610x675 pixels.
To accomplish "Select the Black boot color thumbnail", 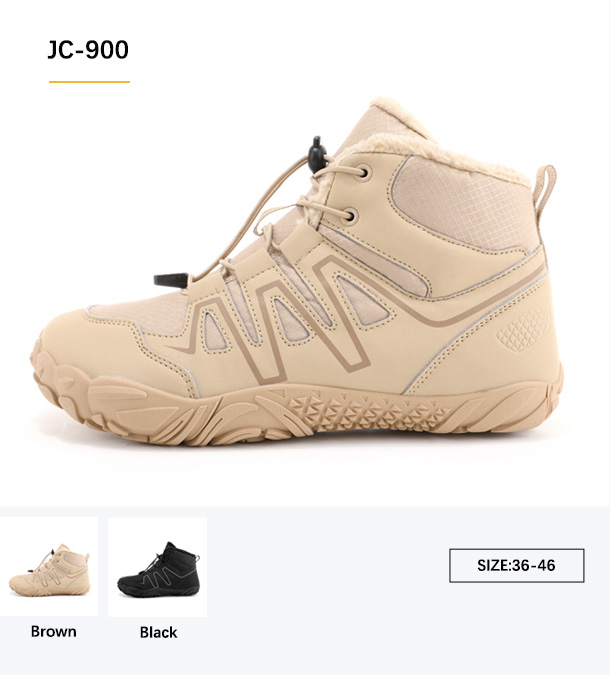I will [158, 567].
